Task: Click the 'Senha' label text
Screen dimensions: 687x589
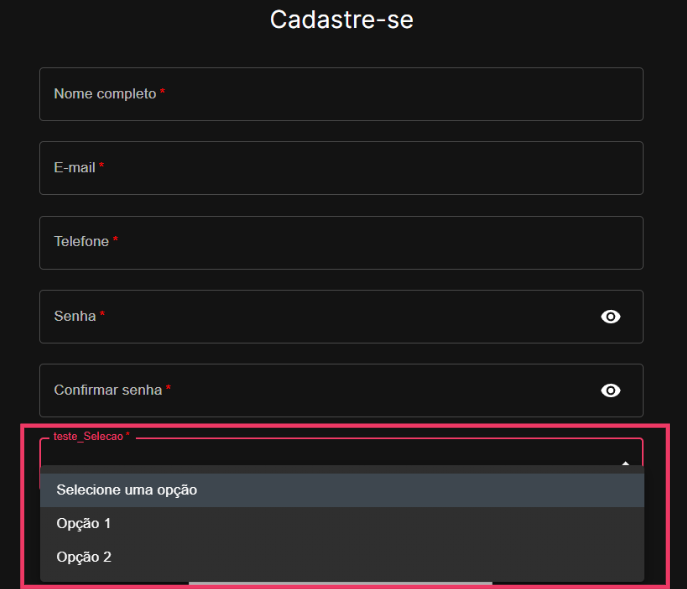Action: [75, 316]
